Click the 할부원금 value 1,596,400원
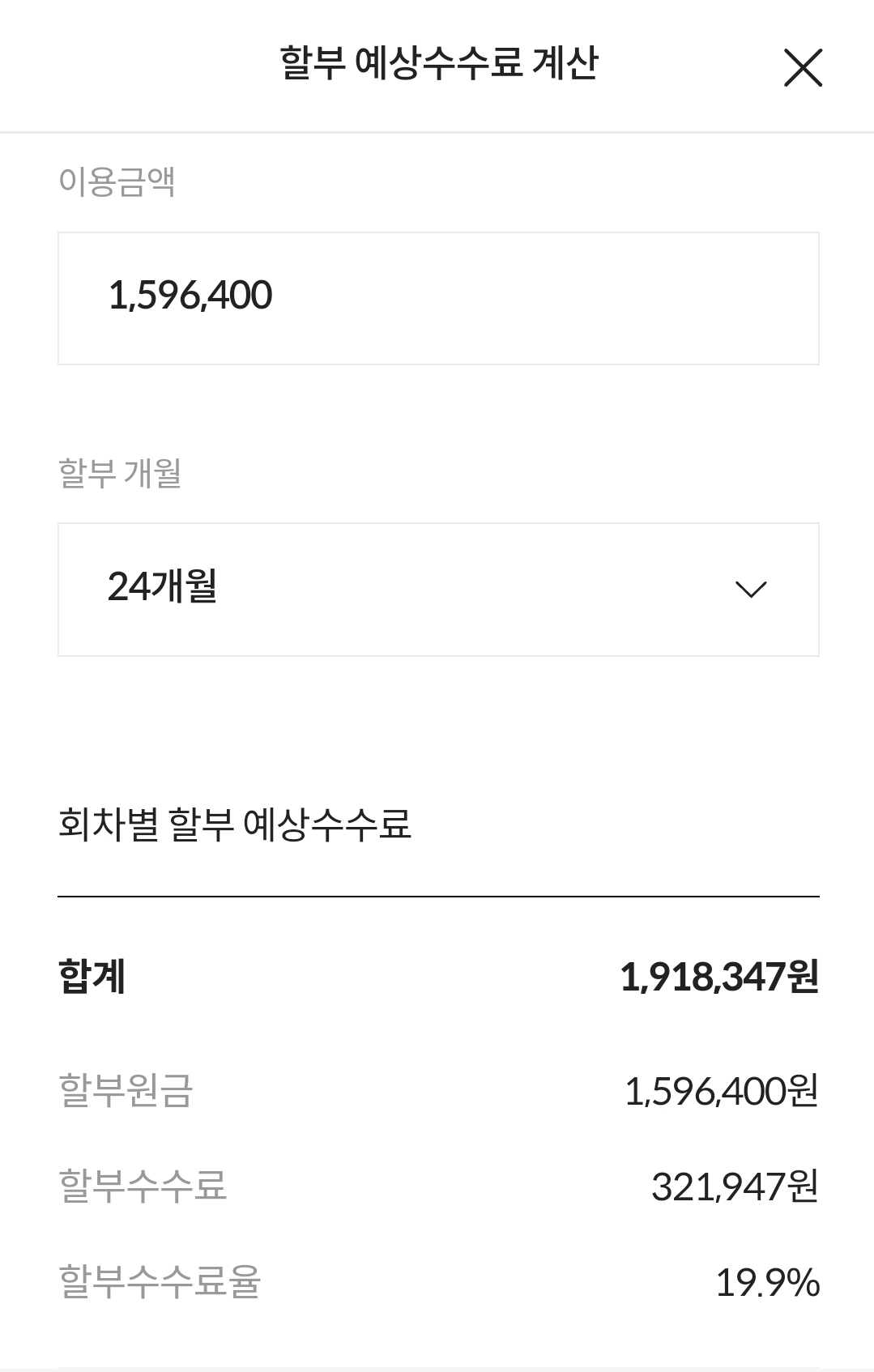This screenshot has width=874, height=1372. click(721, 1091)
